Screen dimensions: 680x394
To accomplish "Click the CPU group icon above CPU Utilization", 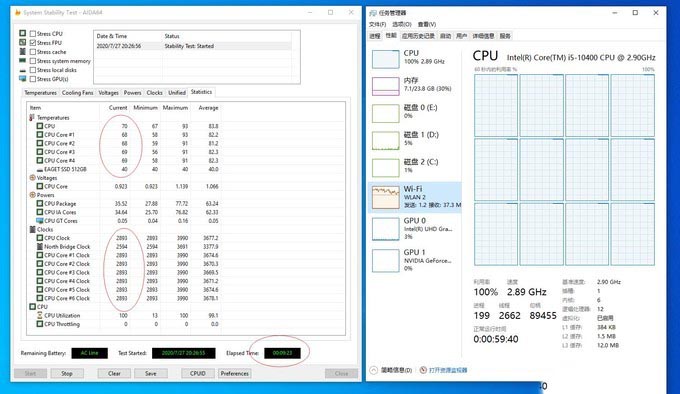I will tap(32, 306).
